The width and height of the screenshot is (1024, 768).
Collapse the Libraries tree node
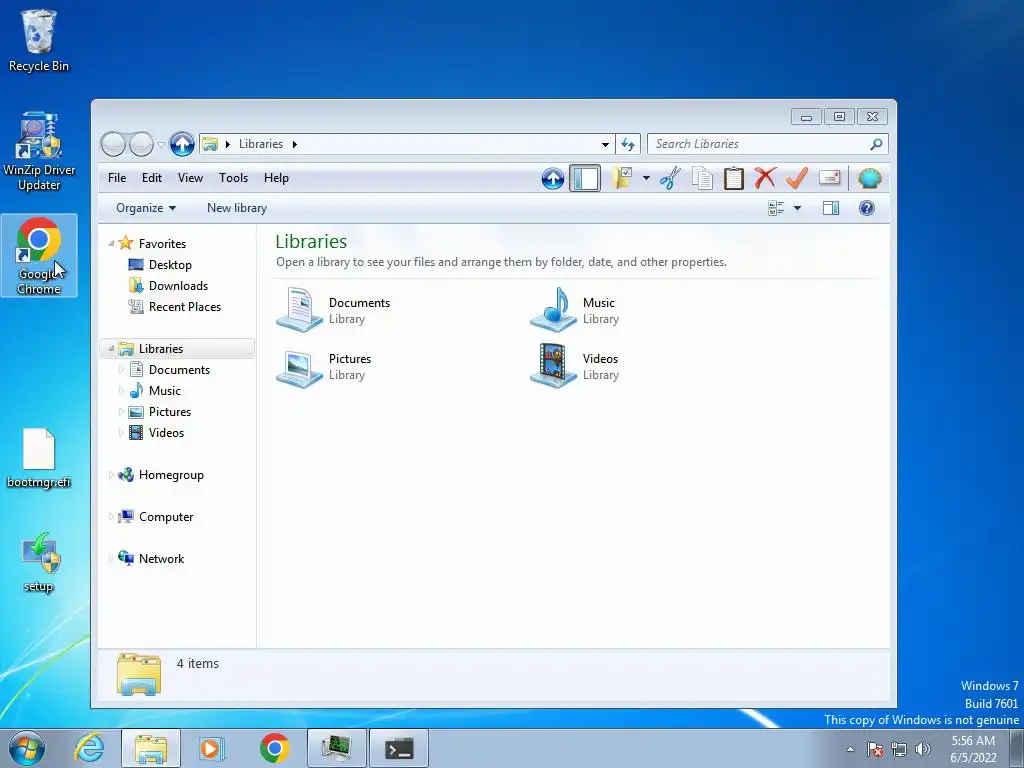[111, 349]
